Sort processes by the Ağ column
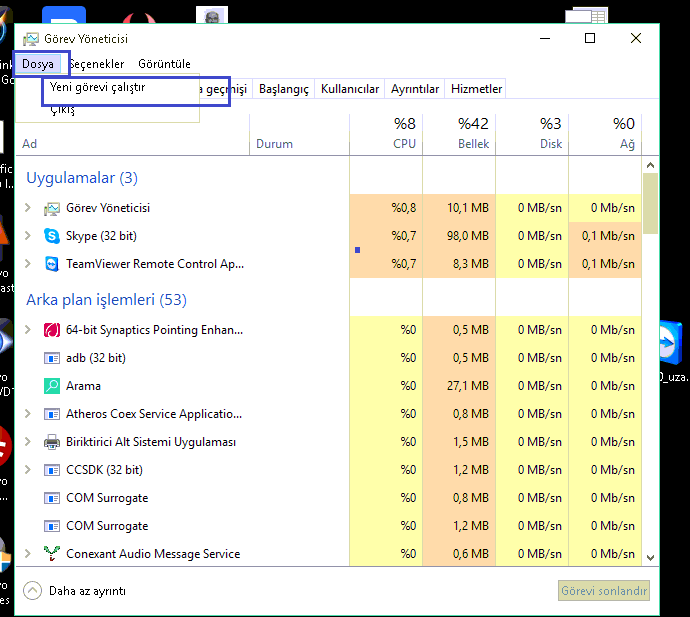This screenshot has height=617, width=690. (x=606, y=135)
